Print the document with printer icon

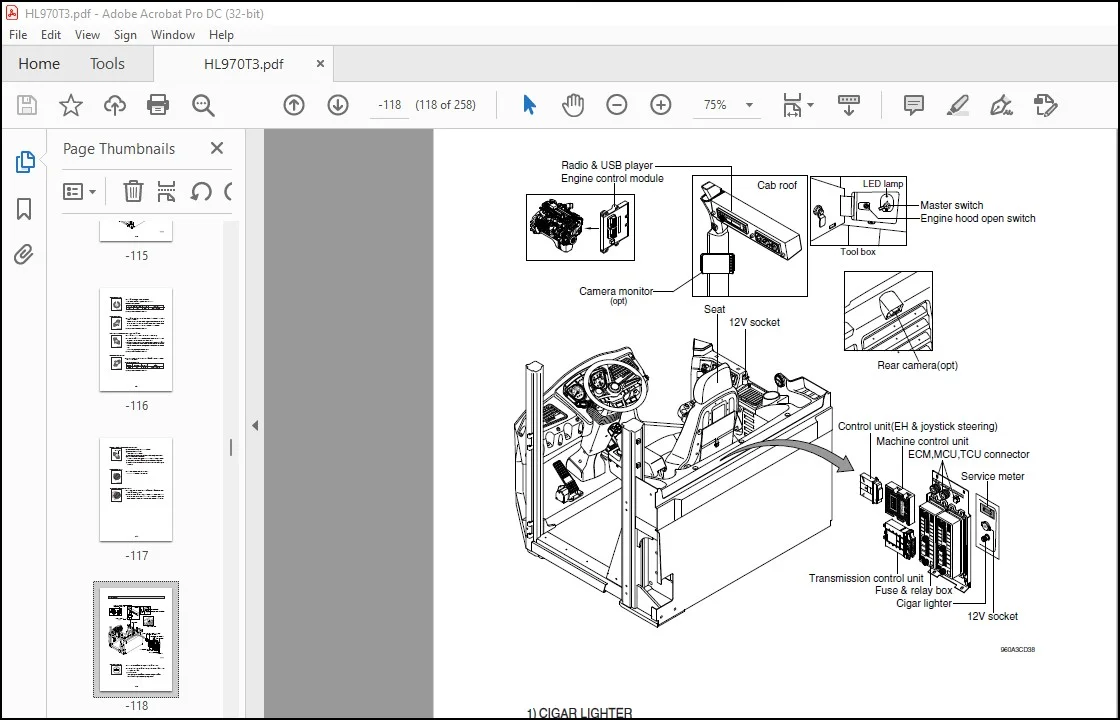pos(158,105)
